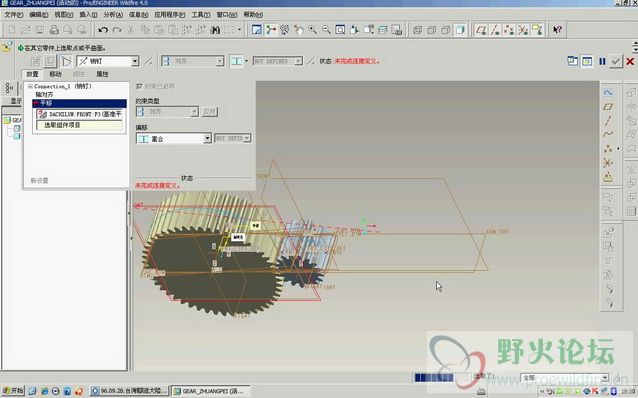Open the offset dropdown showing 重合
The width and height of the screenshot is (638, 398).
coord(174,139)
